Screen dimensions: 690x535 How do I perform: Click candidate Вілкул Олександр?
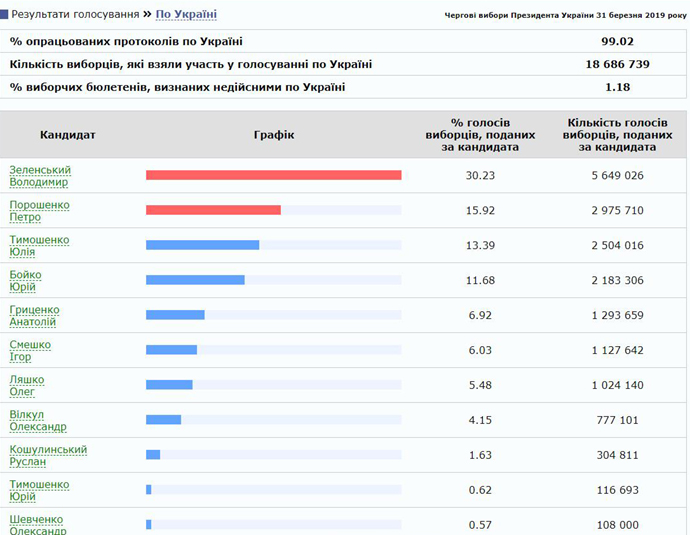[38, 421]
